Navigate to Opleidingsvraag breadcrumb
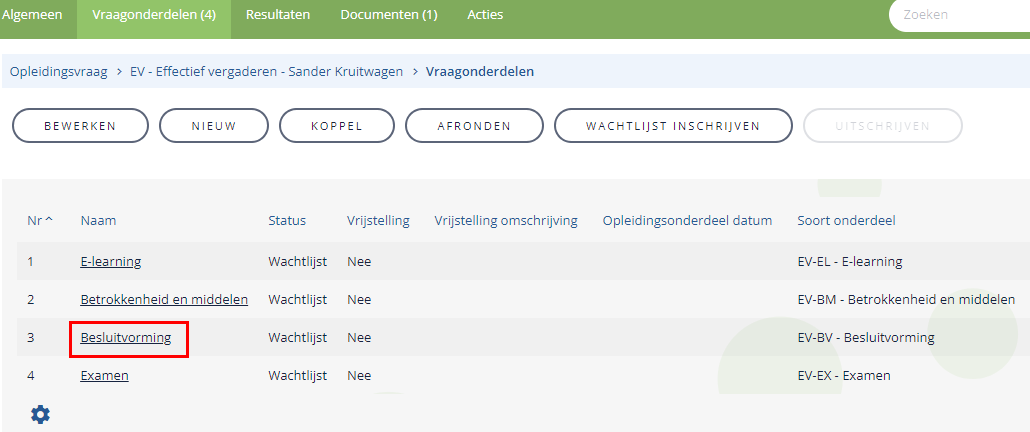1030x432 pixels. point(58,72)
